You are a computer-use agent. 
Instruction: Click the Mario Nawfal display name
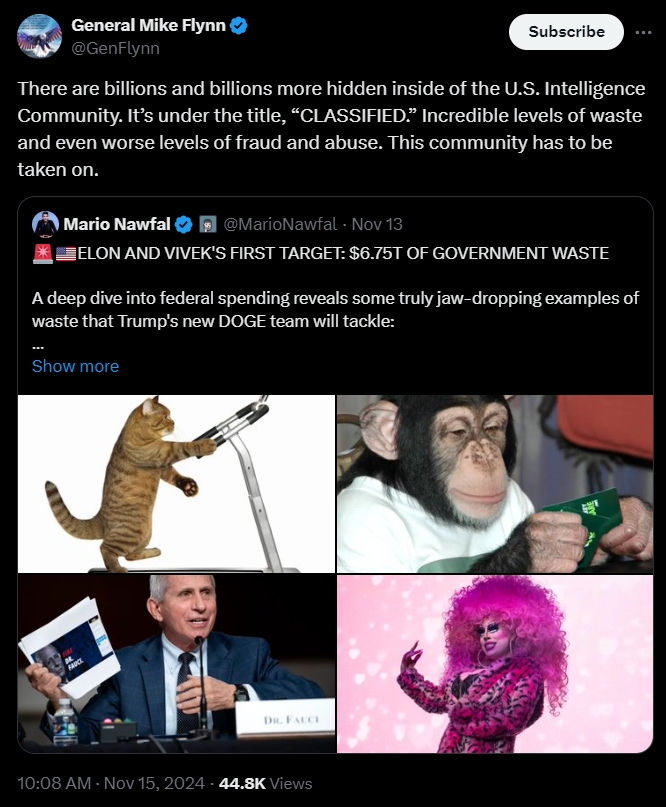pyautogui.click(x=117, y=224)
